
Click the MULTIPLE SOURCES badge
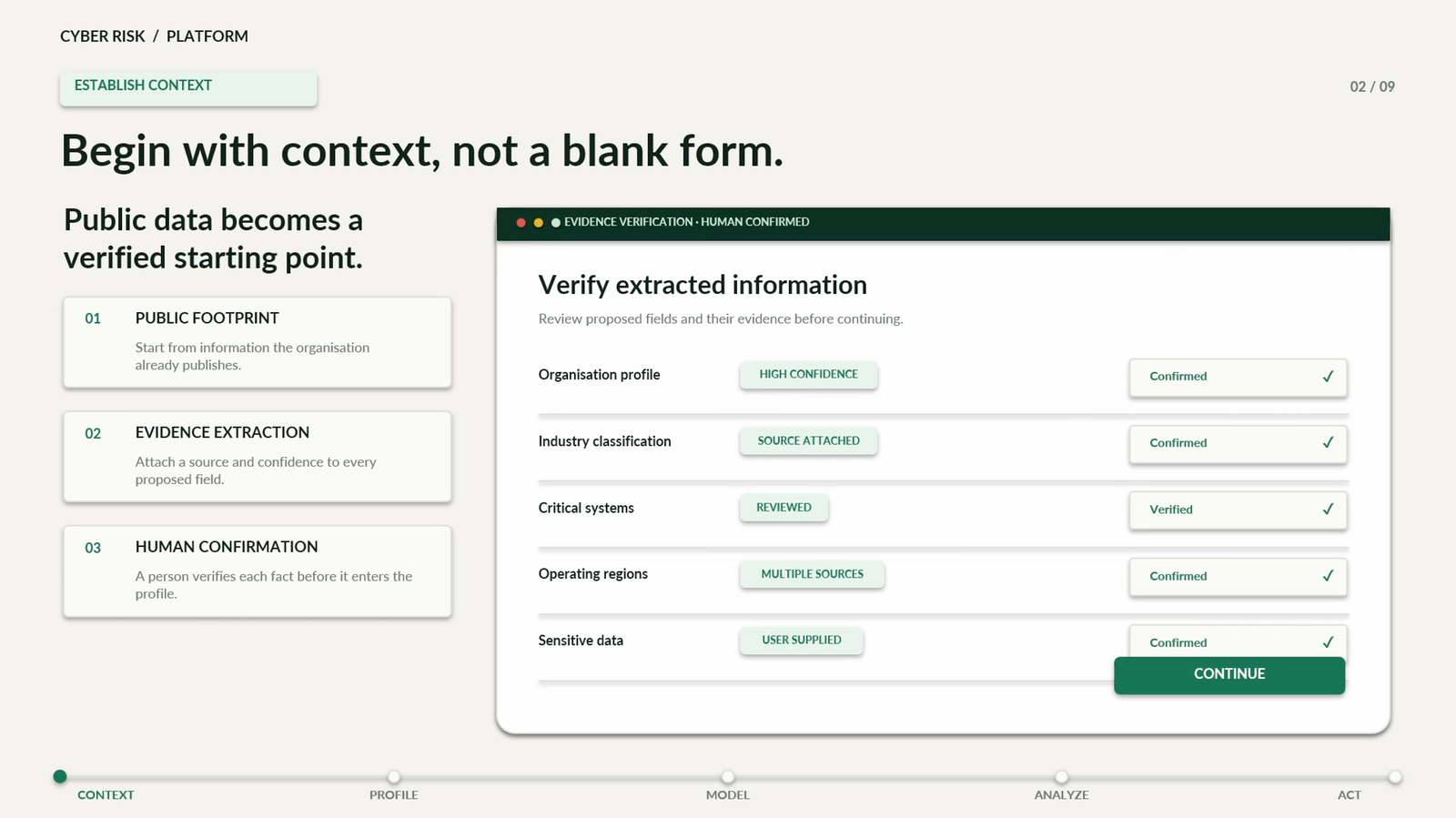pos(812,573)
